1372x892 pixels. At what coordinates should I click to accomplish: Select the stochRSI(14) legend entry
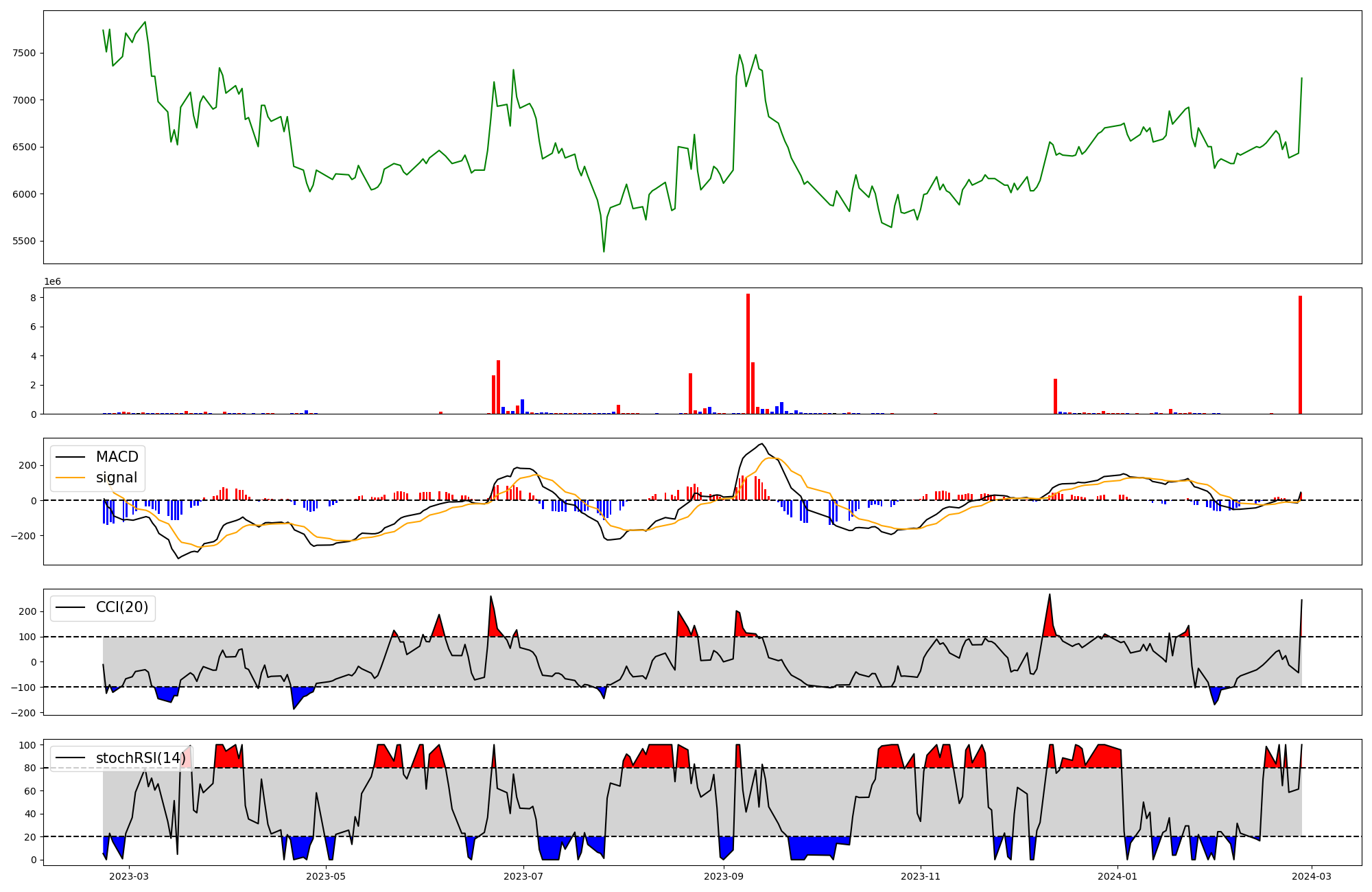pos(140,758)
